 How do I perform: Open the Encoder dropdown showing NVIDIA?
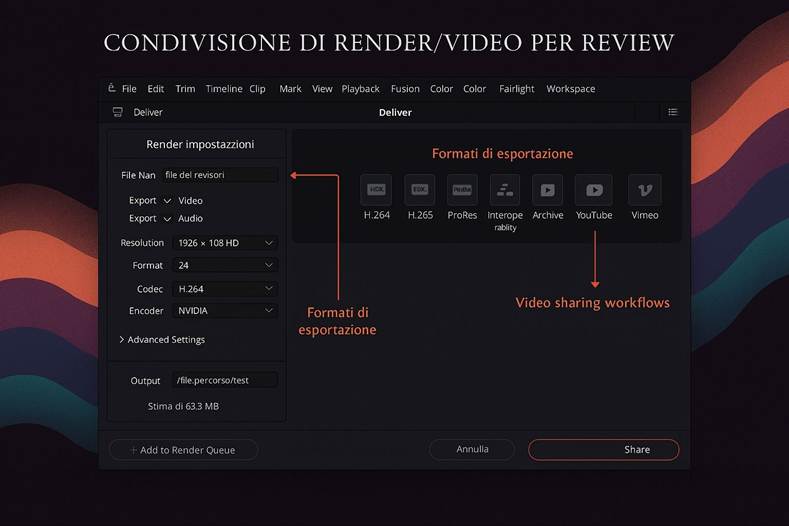tap(225, 311)
